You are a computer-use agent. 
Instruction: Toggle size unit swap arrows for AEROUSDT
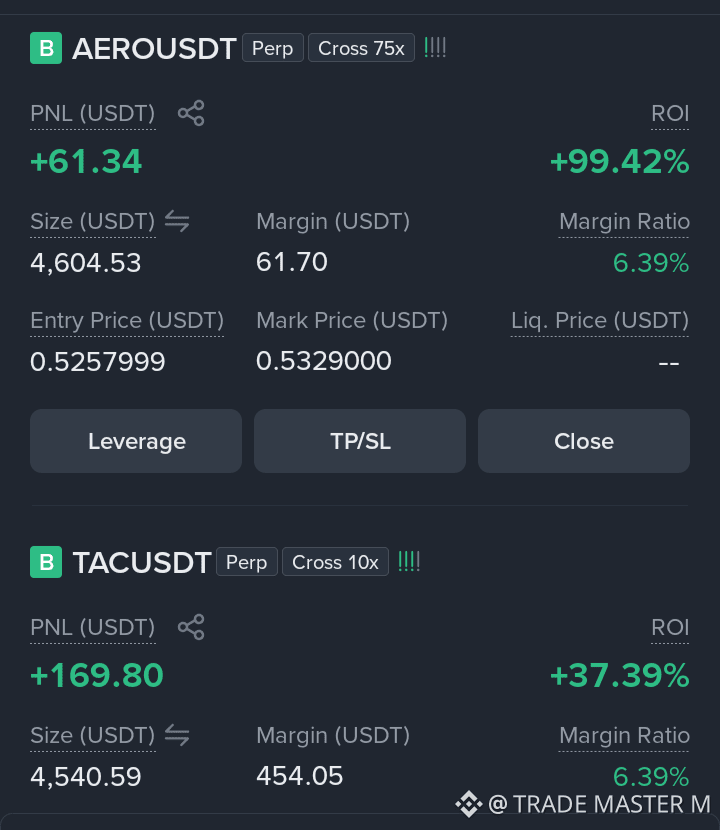tap(177, 221)
